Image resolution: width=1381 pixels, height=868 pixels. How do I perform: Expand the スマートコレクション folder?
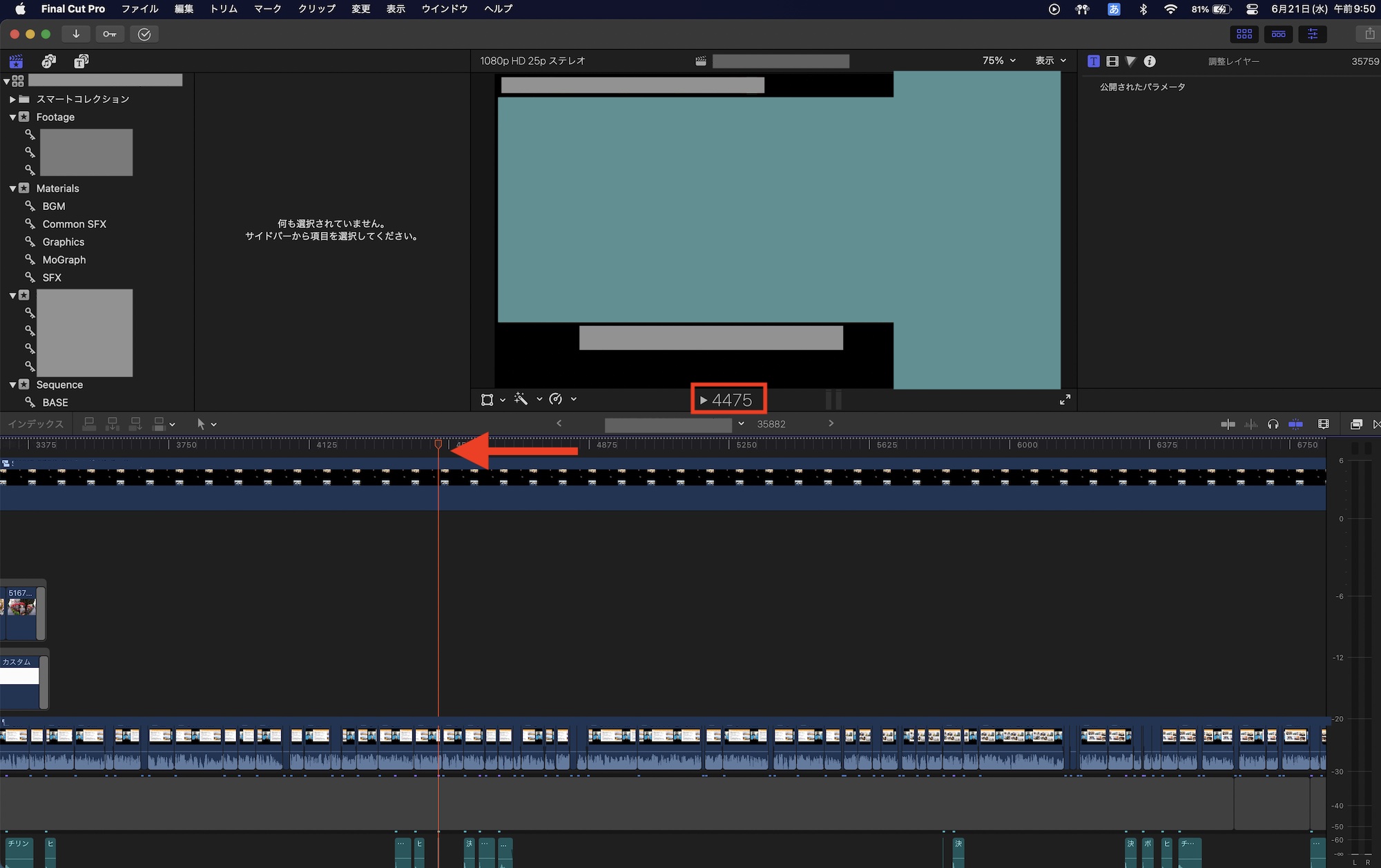[x=12, y=99]
